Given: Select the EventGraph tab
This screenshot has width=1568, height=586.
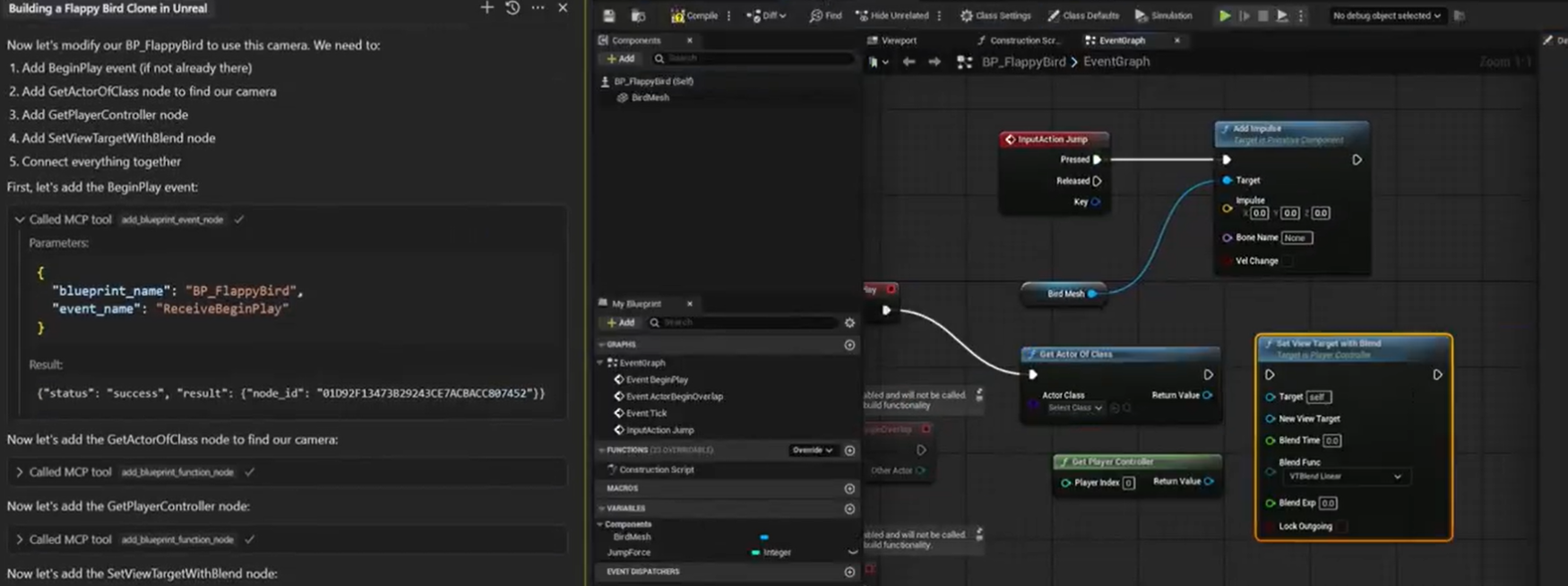Looking at the screenshot, I should 1122,40.
